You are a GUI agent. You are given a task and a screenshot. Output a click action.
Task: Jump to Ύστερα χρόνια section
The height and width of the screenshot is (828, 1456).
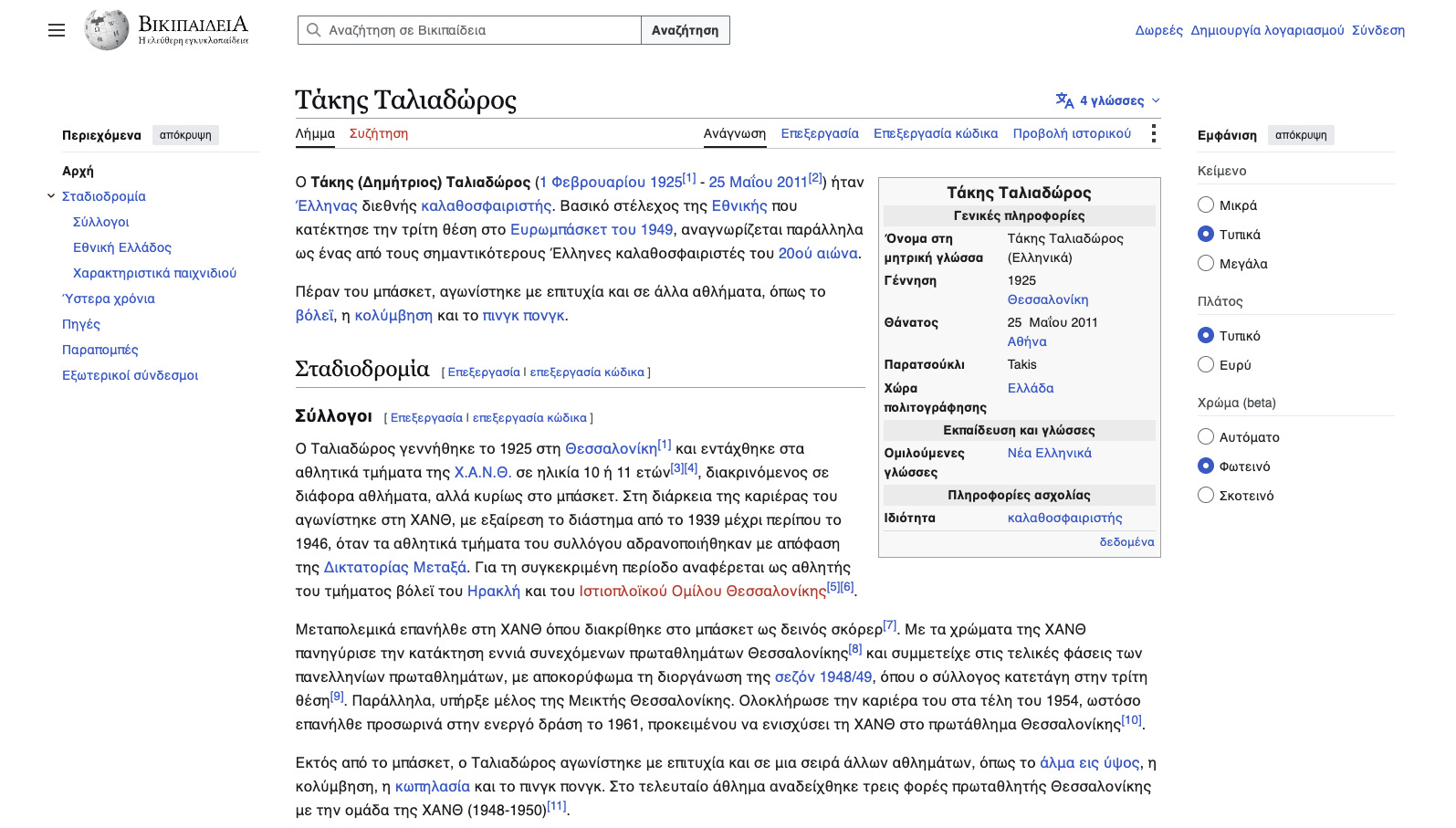(109, 299)
